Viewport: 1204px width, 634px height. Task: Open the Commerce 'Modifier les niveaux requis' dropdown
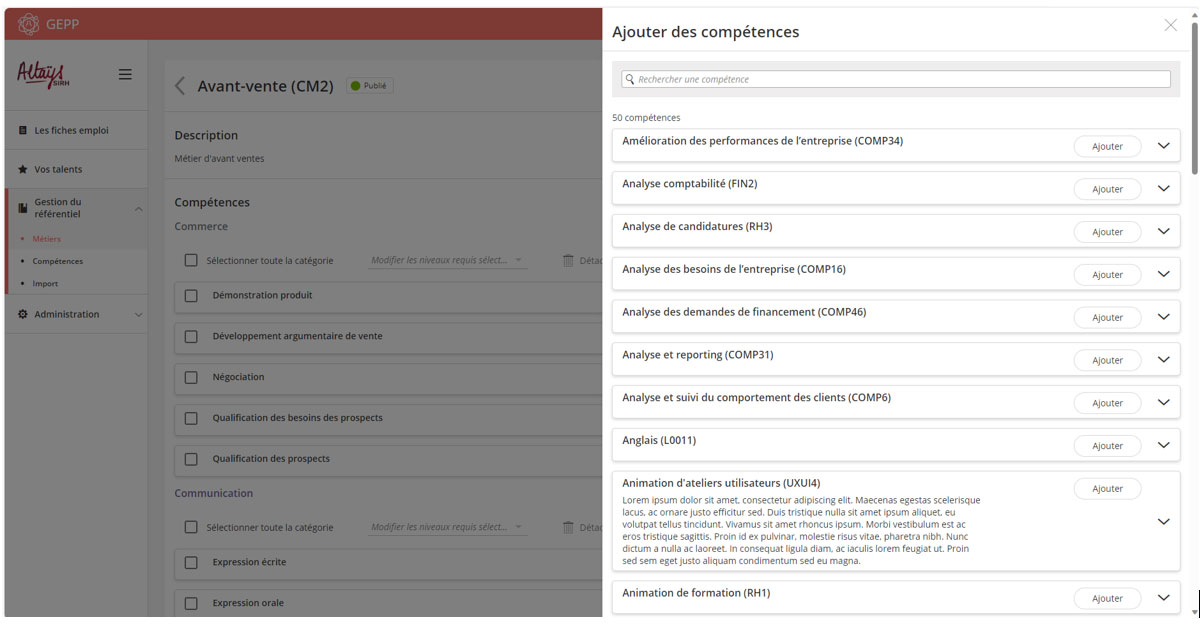(446, 260)
